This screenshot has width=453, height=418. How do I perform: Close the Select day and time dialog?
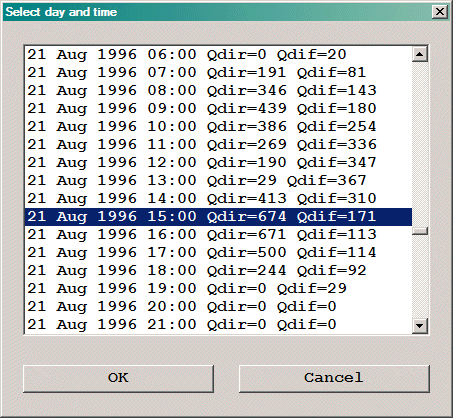point(440,12)
